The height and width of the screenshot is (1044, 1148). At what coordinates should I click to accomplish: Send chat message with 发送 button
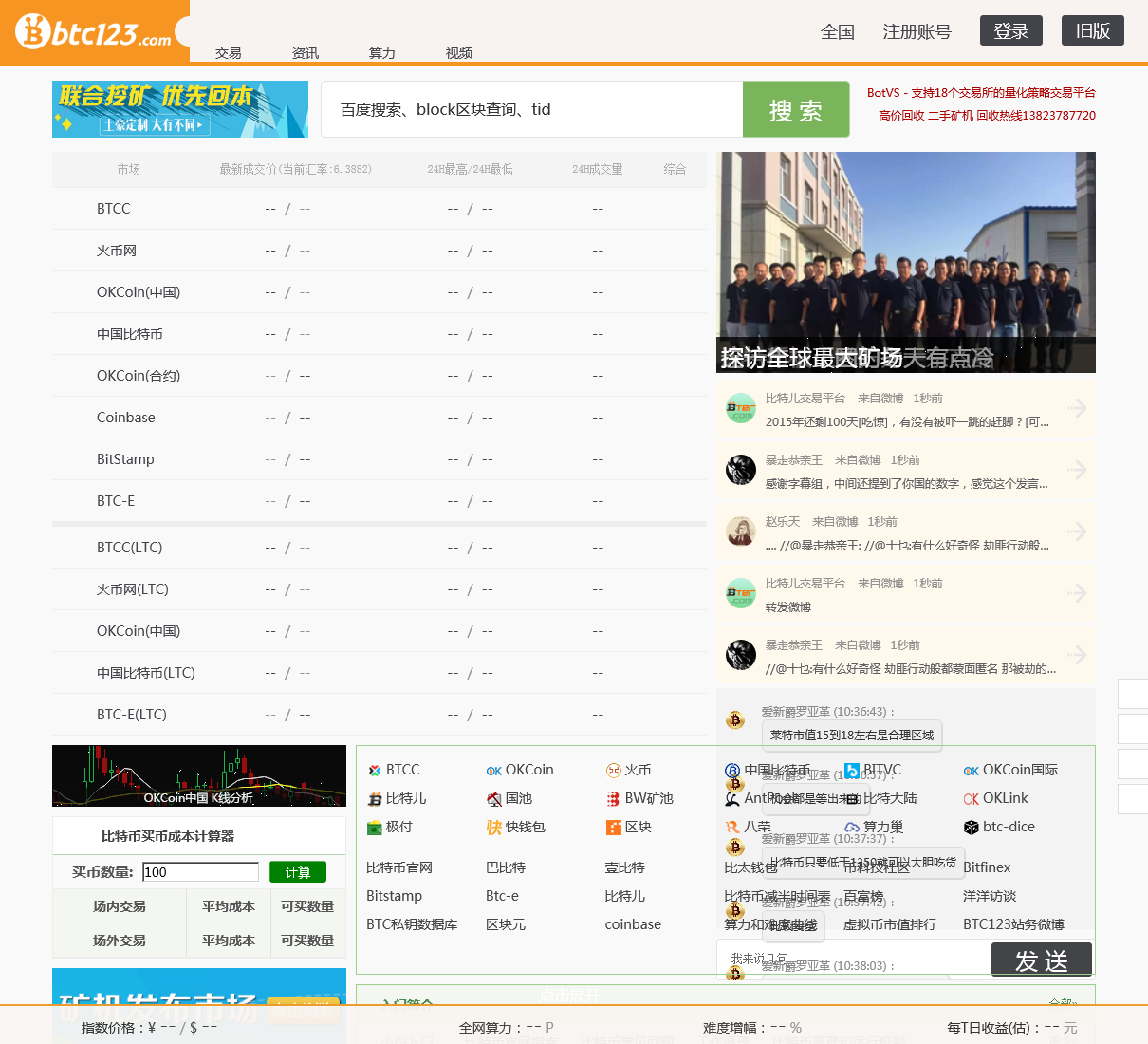pyautogui.click(x=1042, y=960)
